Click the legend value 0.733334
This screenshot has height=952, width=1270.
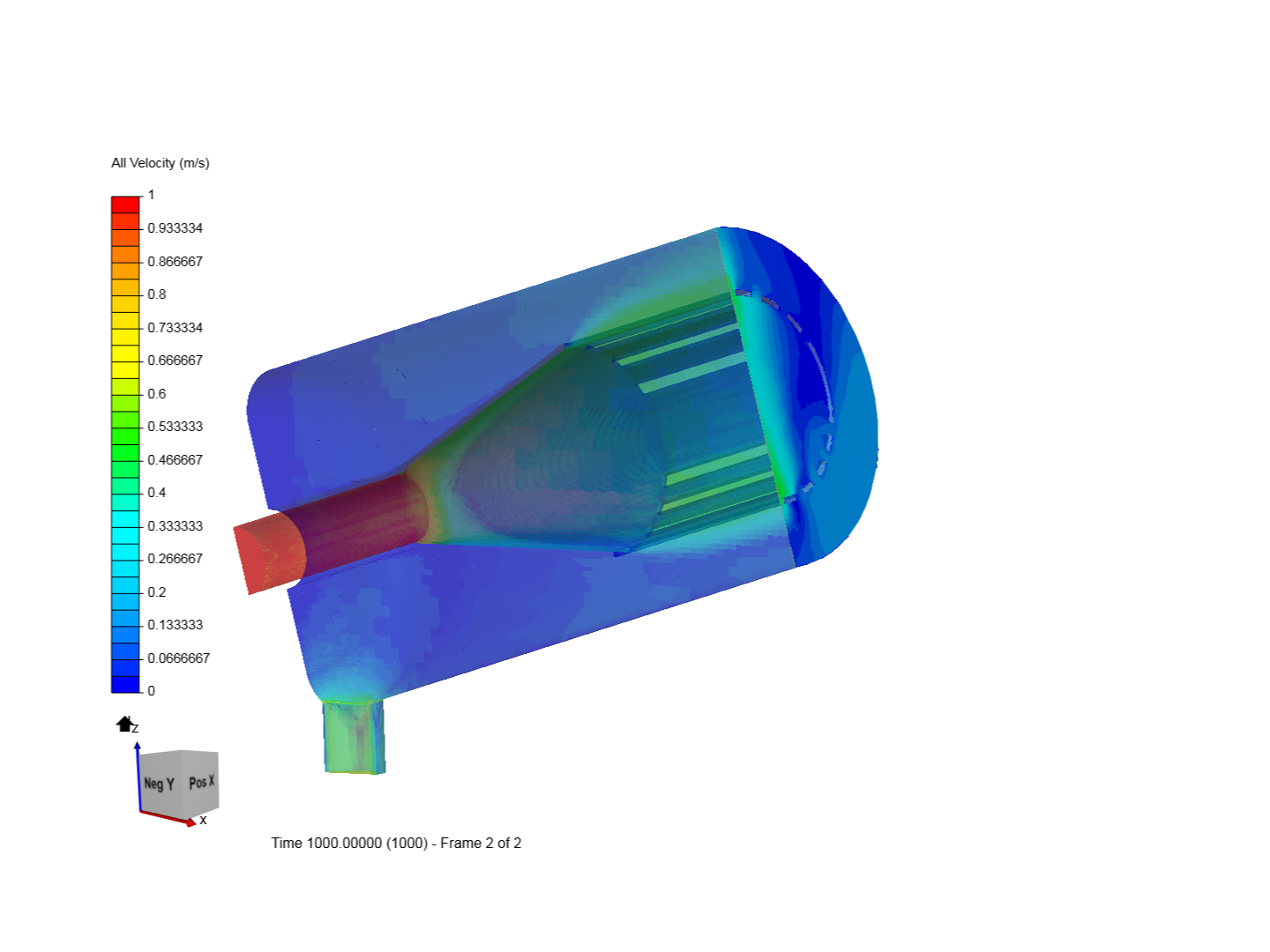pyautogui.click(x=175, y=328)
